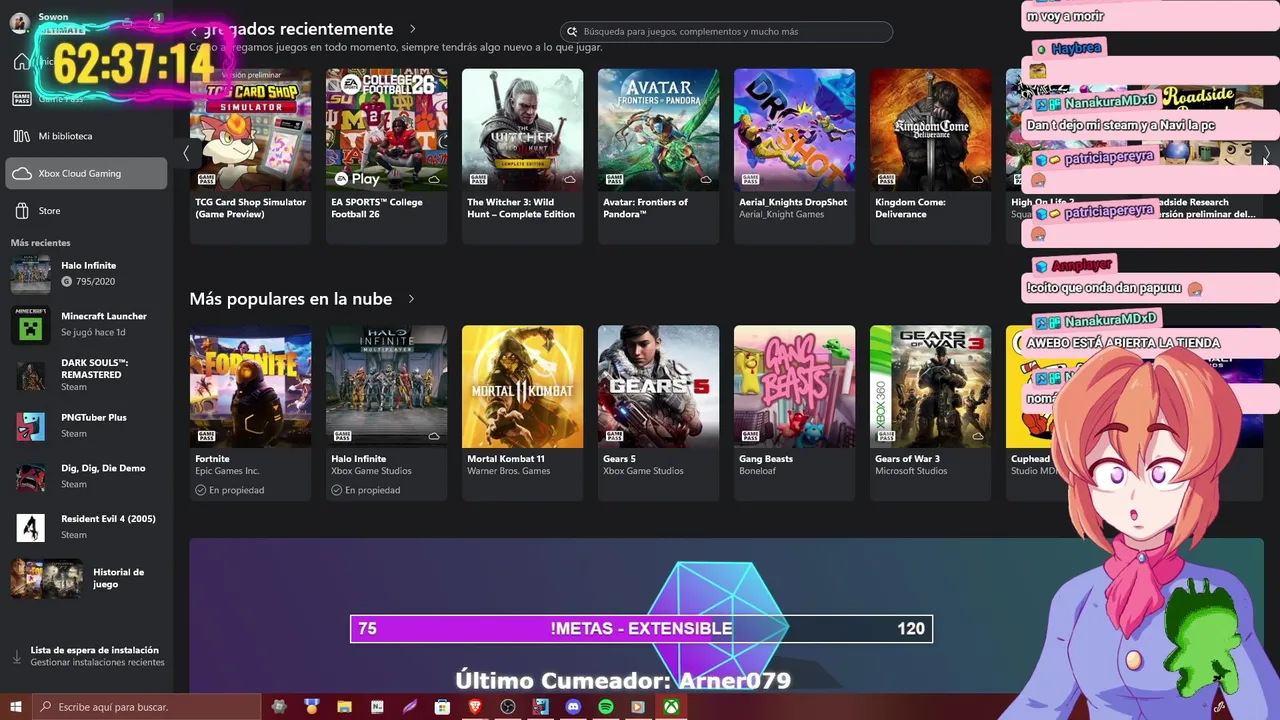This screenshot has width=1280, height=720.
Task: Expand Más populares en la nube chevron
Action: pyautogui.click(x=411, y=299)
